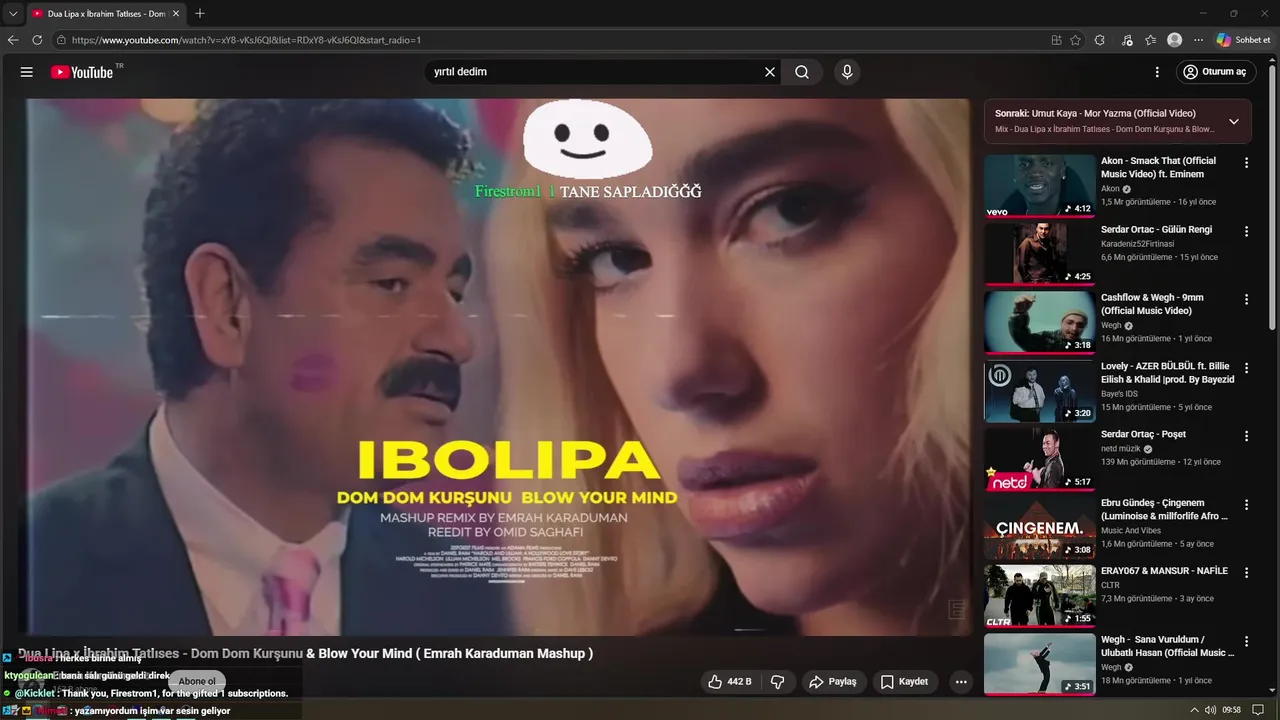Click the Paylaş share button

click(833, 682)
